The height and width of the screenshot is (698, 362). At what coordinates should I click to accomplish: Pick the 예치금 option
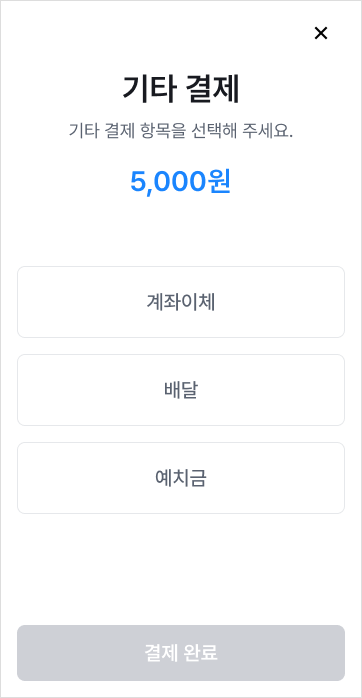181,478
